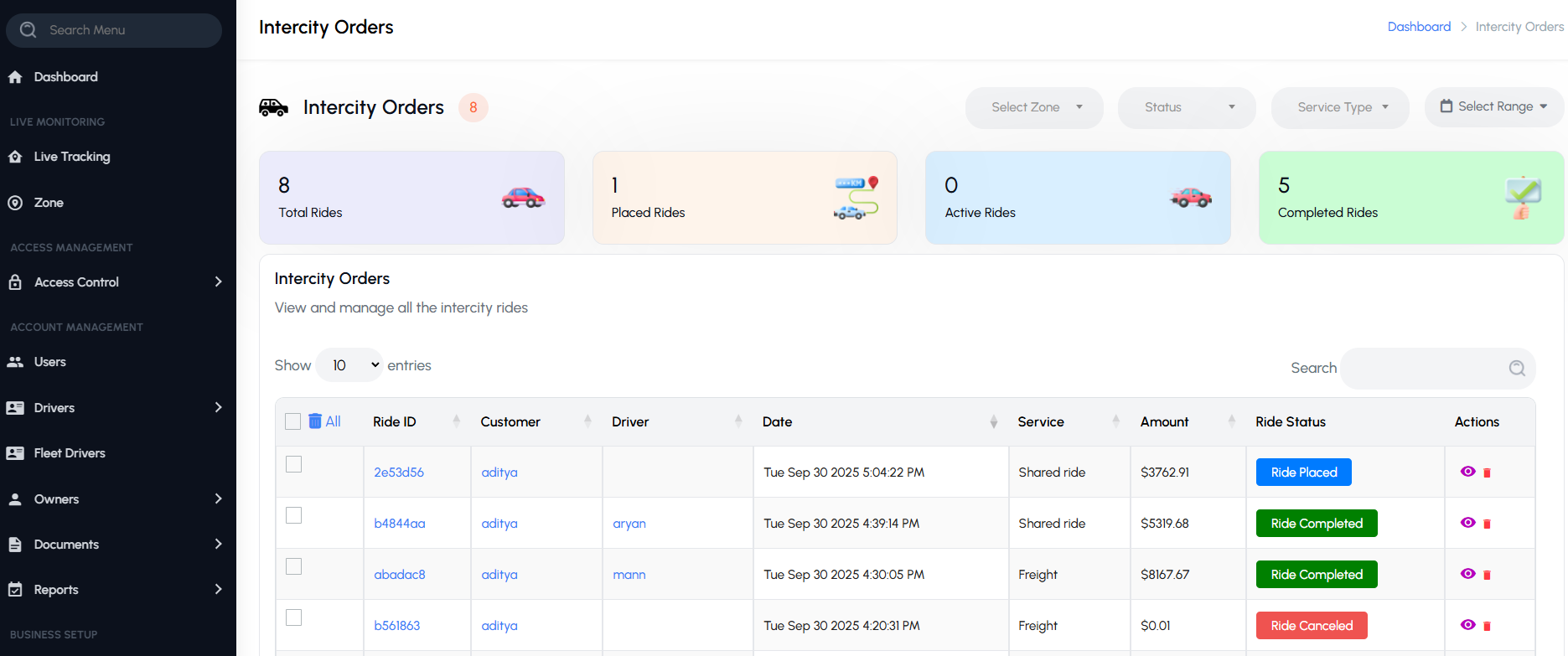Screen dimensions: 1568x656
Task: Select the checkbox for ride b561863
Action: [x=293, y=617]
